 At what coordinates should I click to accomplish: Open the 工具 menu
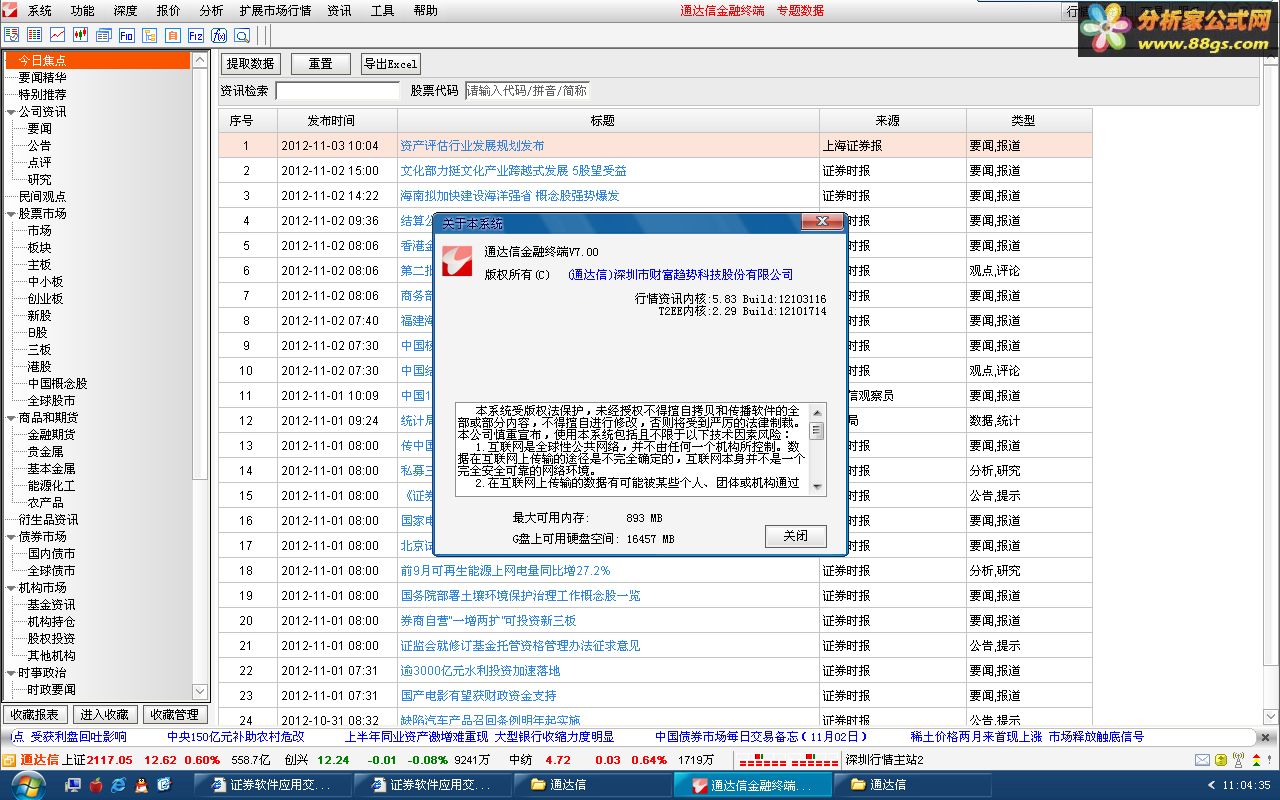(x=382, y=11)
